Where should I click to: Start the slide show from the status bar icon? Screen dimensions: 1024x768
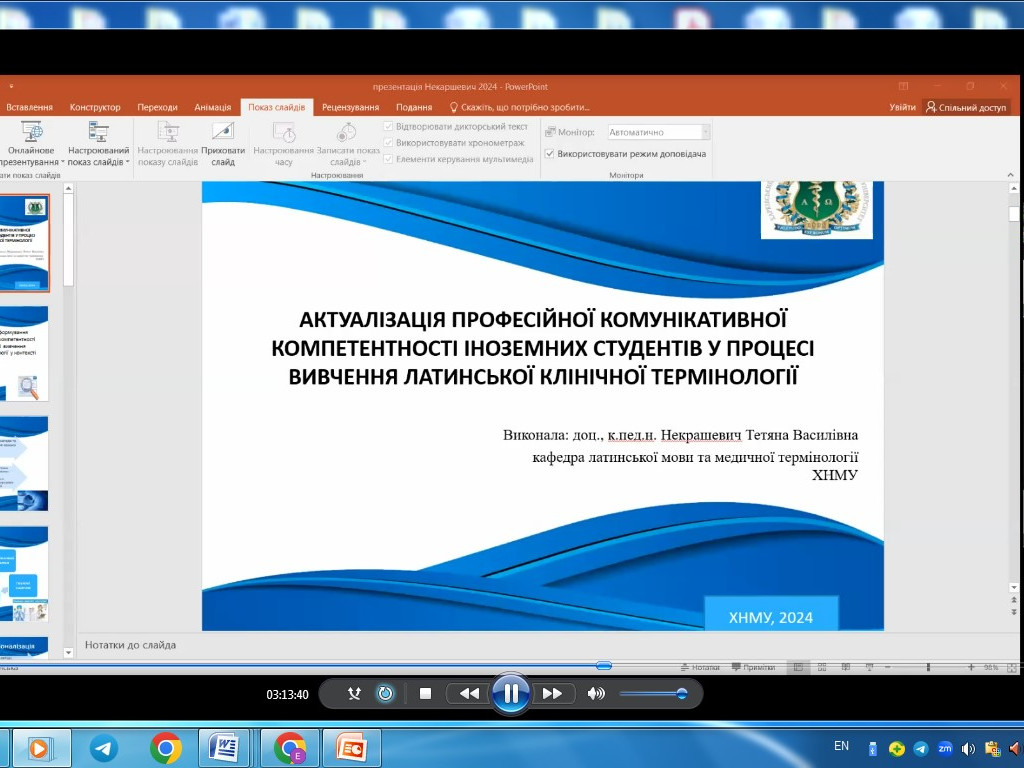coord(869,667)
